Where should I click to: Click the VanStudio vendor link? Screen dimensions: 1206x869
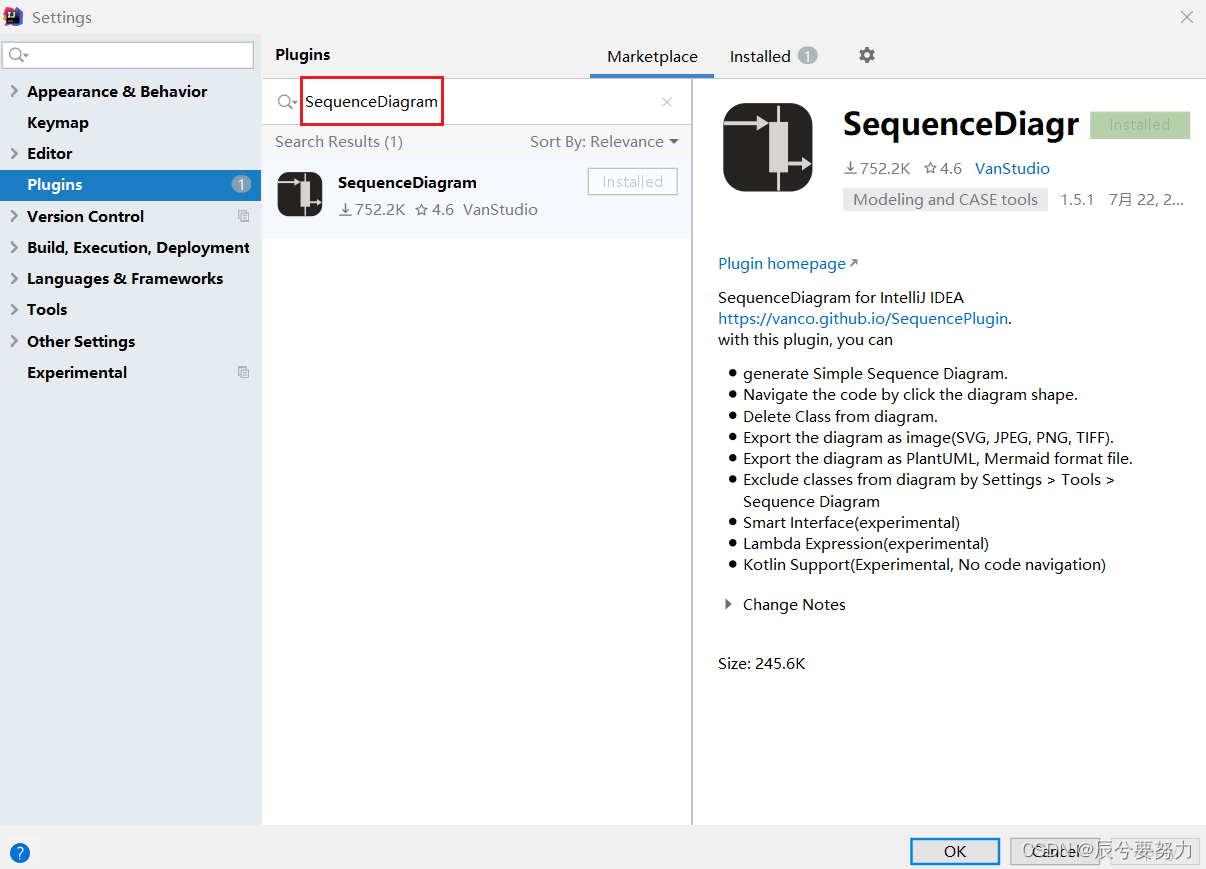pos(1012,169)
